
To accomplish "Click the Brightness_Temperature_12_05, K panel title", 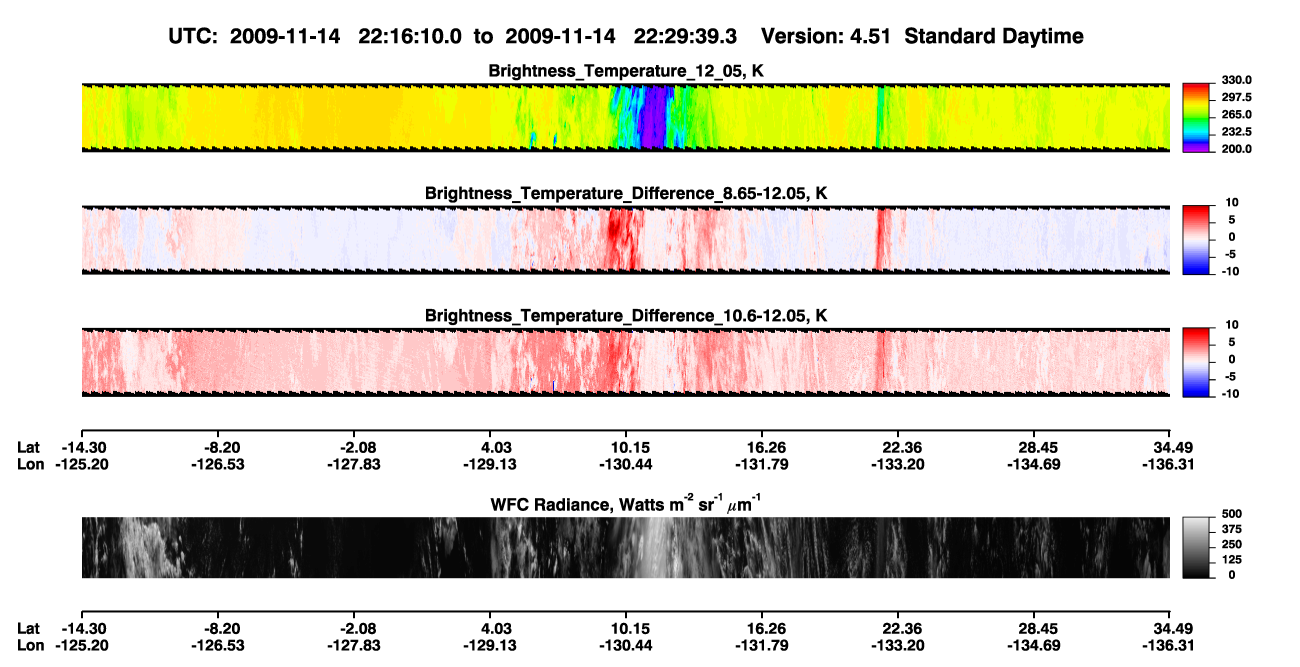I will coord(626,71).
